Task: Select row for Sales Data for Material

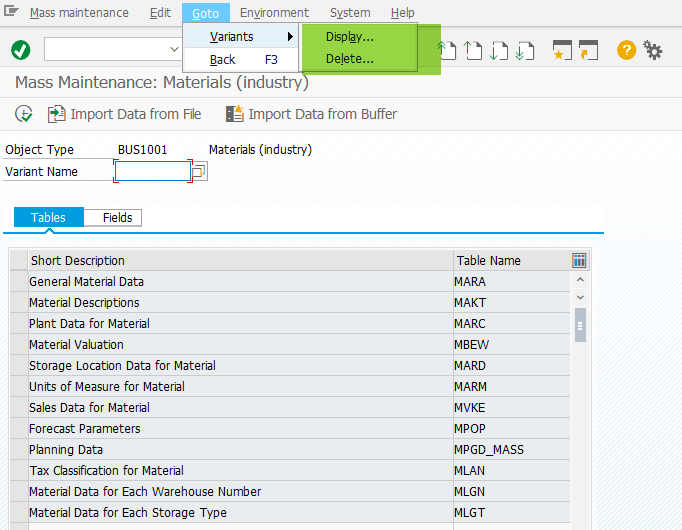Action: tap(18, 408)
